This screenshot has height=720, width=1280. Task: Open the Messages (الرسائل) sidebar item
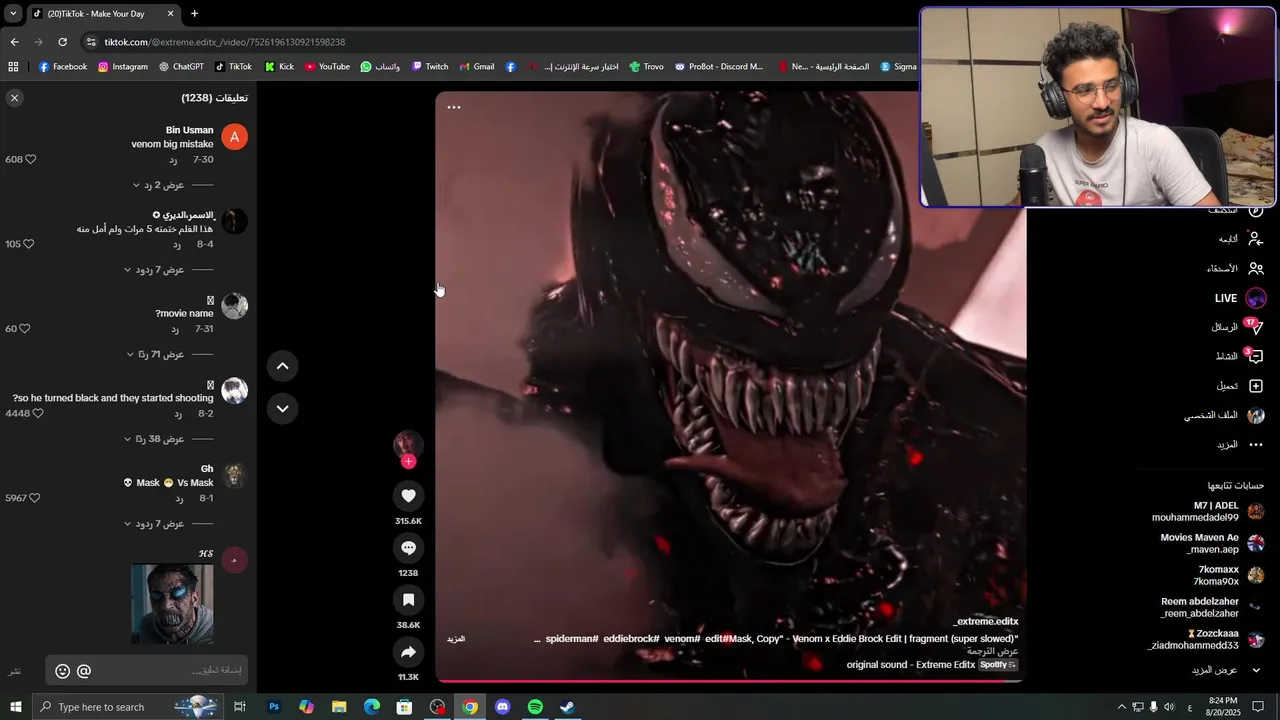pos(1237,327)
